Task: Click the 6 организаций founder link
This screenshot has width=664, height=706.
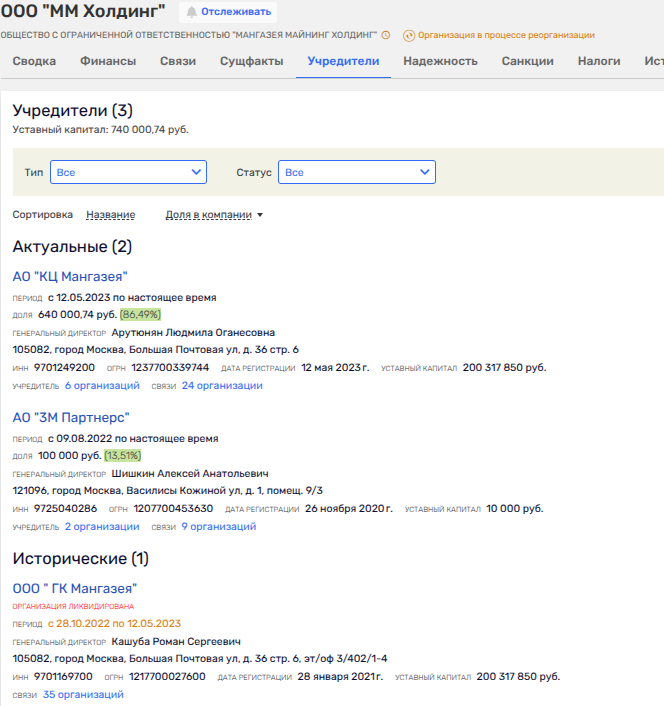Action: (x=102, y=386)
